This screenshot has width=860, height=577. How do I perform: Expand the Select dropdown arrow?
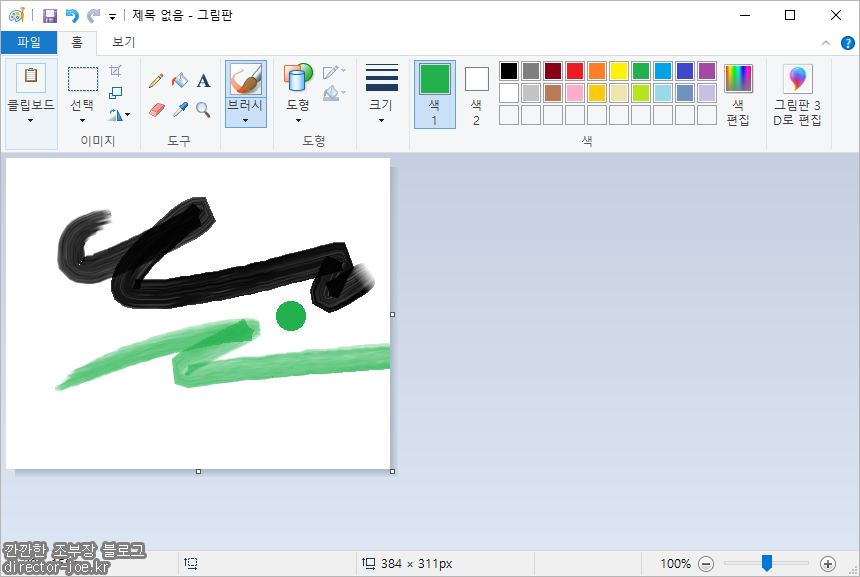(x=83, y=120)
